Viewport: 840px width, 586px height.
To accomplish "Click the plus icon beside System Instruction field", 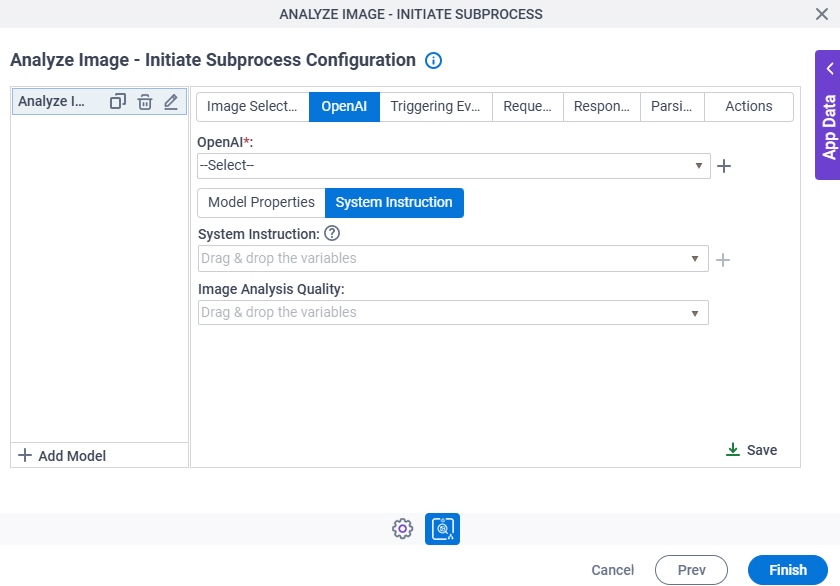I will click(x=723, y=260).
